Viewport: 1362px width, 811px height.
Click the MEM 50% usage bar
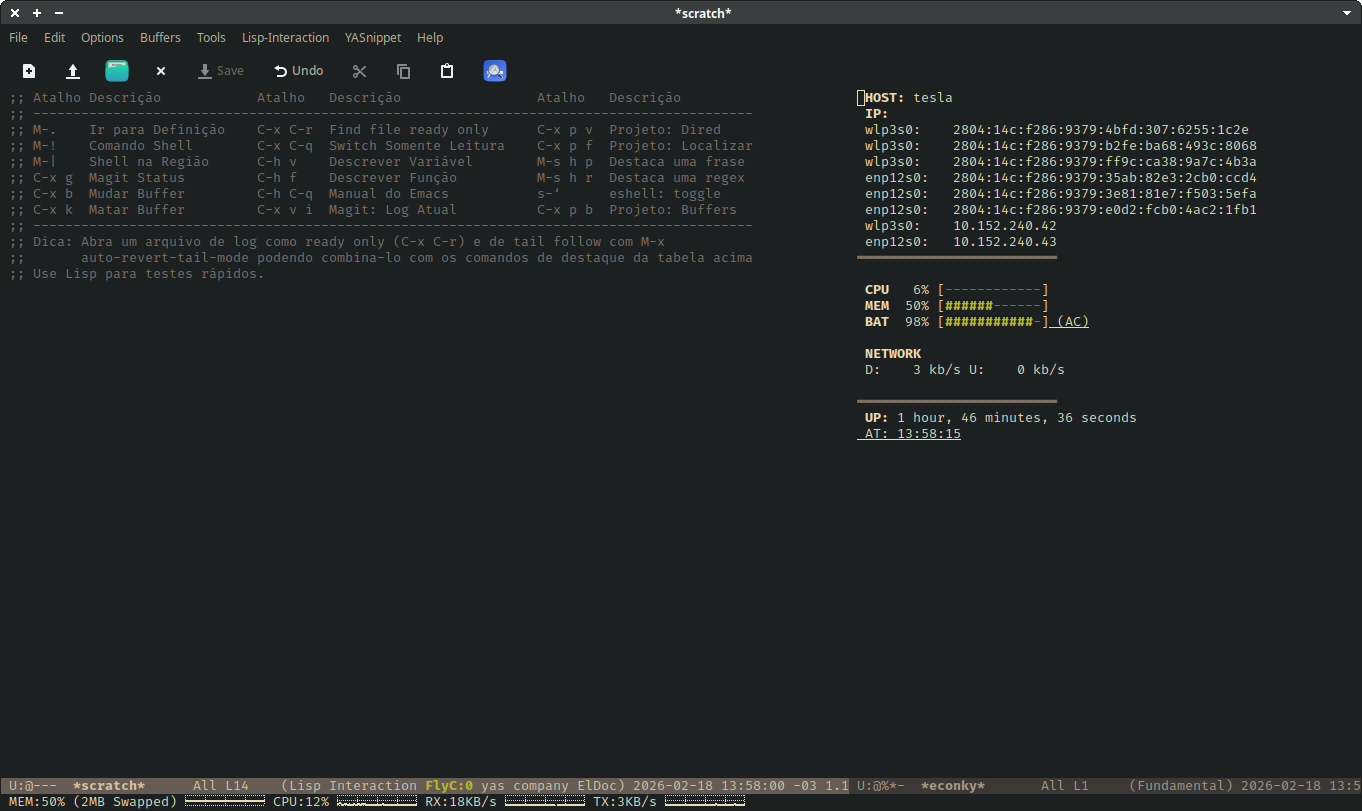993,306
